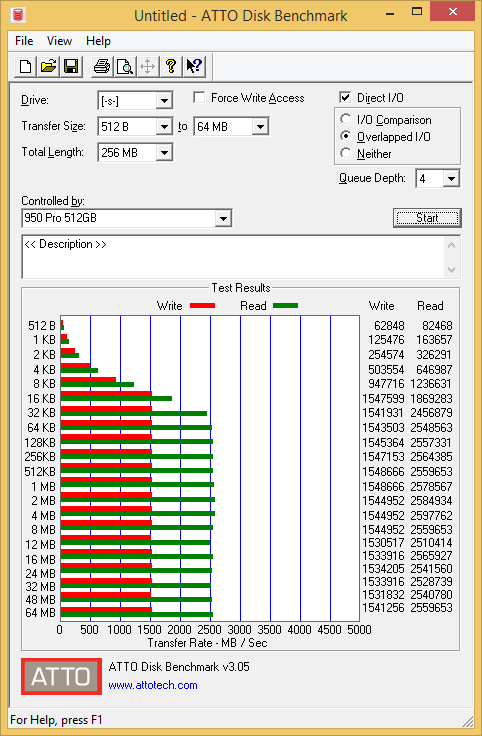
Task: Click description box scroll down arrow
Action: (x=451, y=269)
